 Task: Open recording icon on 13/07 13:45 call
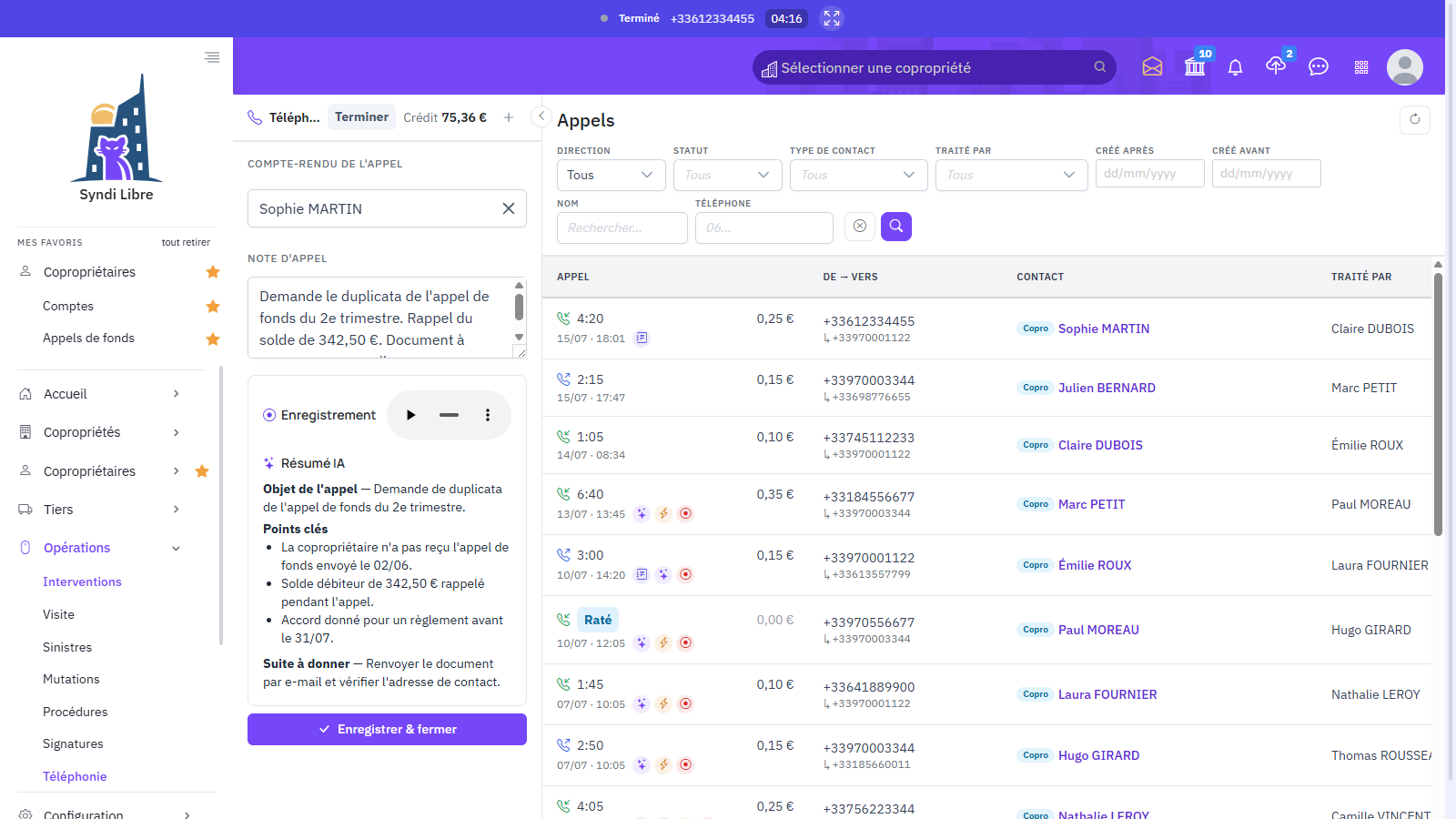[685, 514]
